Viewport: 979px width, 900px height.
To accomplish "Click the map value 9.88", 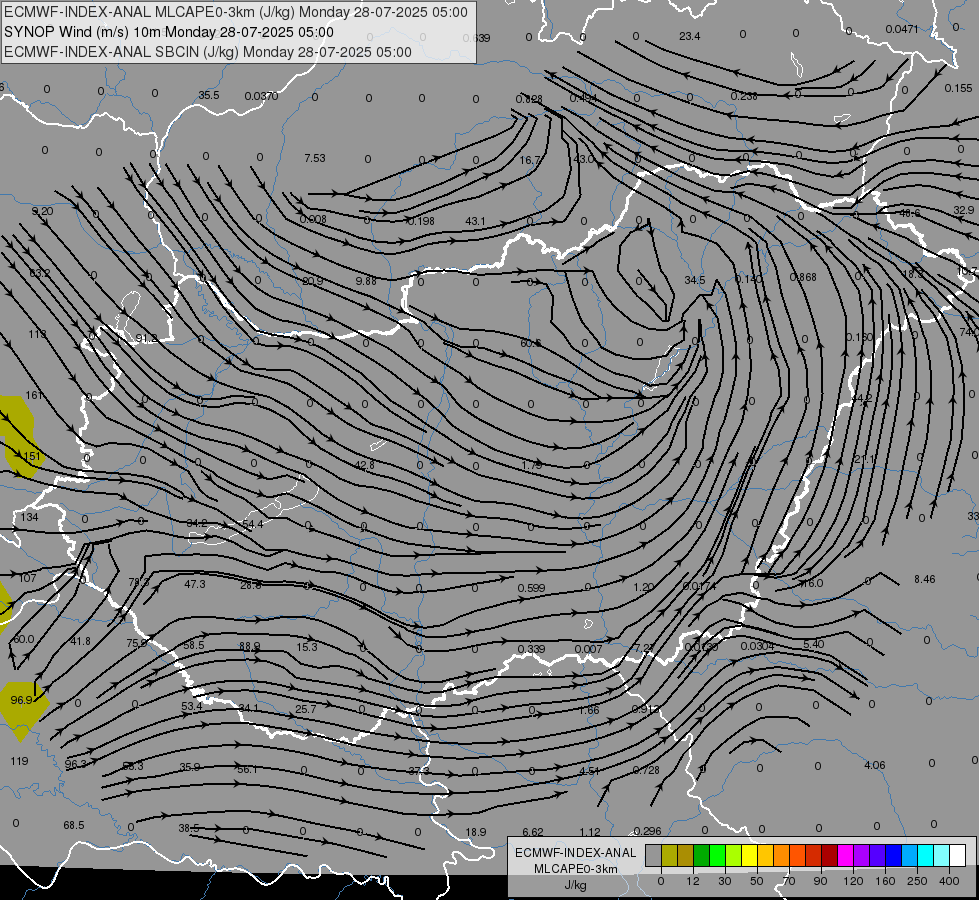I will [x=366, y=281].
